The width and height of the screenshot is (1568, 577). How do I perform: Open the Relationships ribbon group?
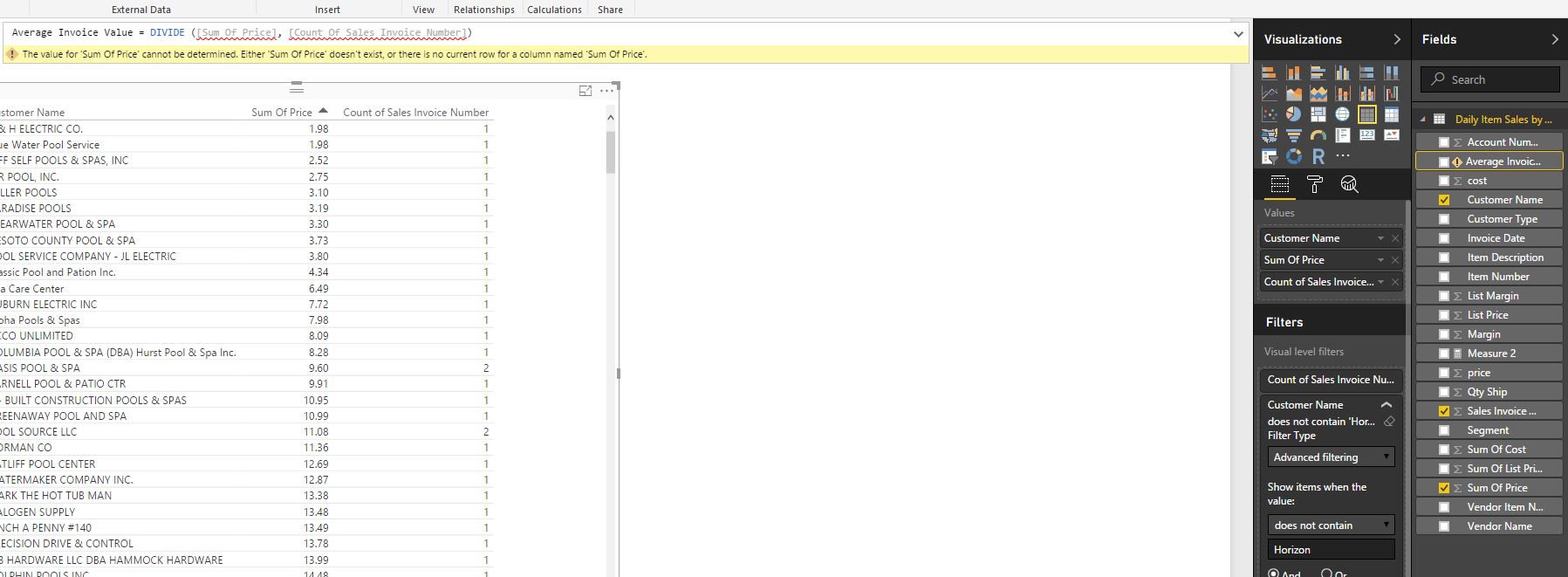pyautogui.click(x=484, y=10)
